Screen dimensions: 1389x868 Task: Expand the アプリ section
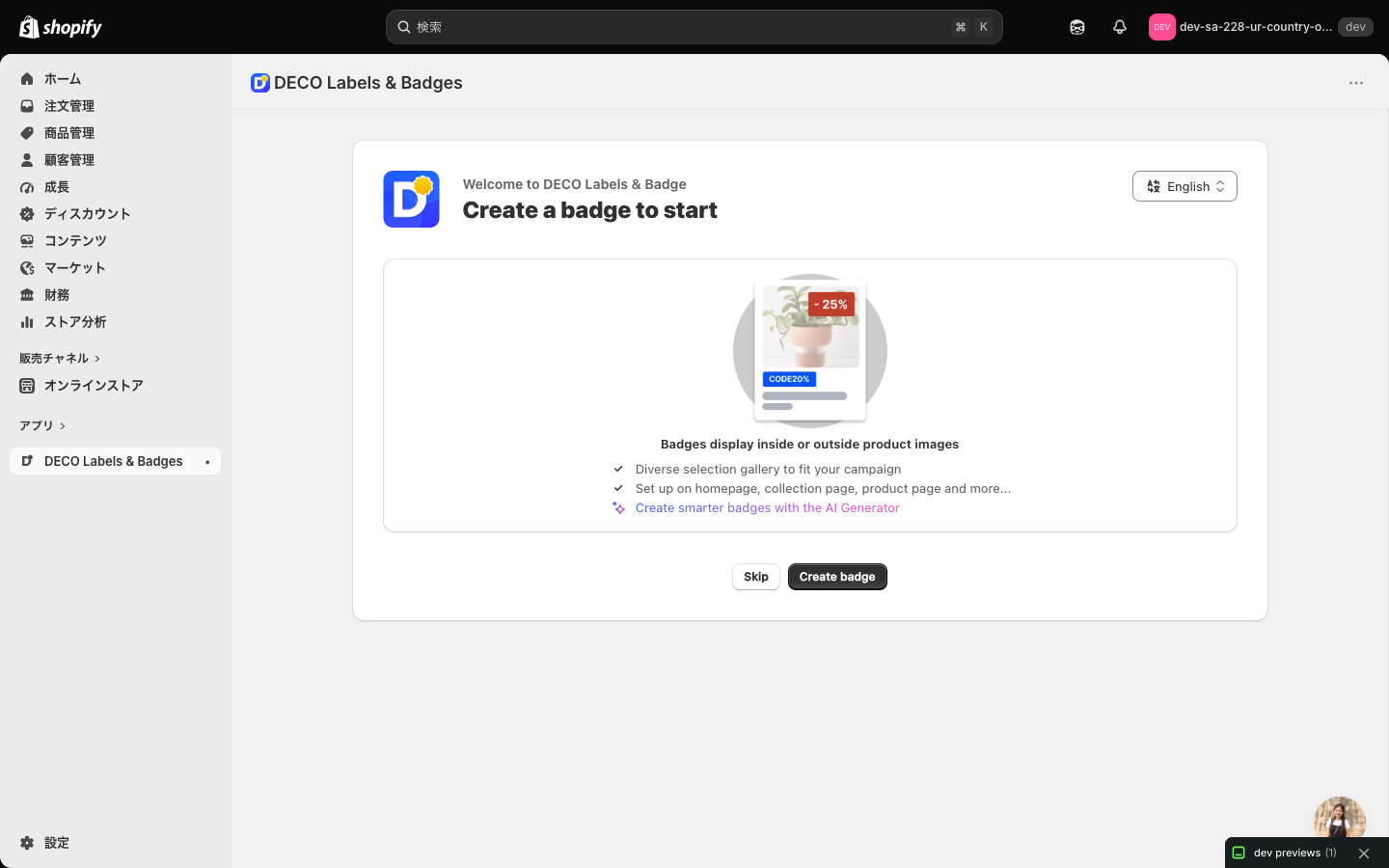[42, 426]
